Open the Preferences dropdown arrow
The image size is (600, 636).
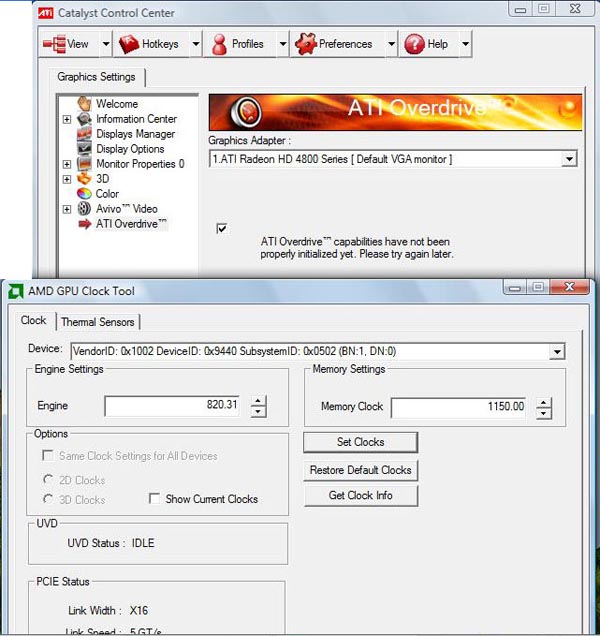391,44
